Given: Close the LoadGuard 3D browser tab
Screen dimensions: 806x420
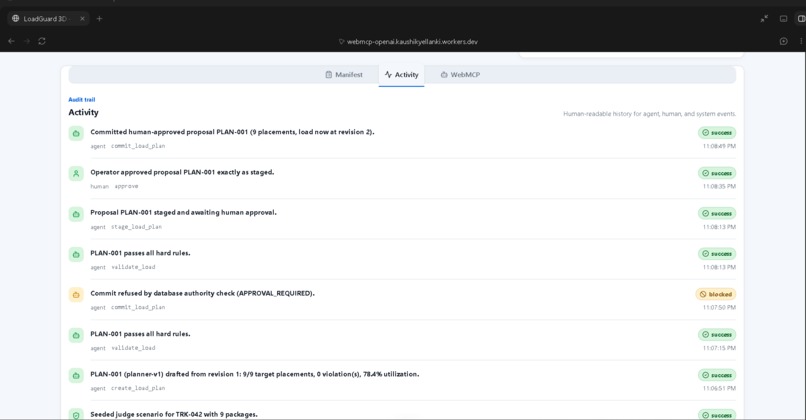Looking at the screenshot, I should 82,19.
